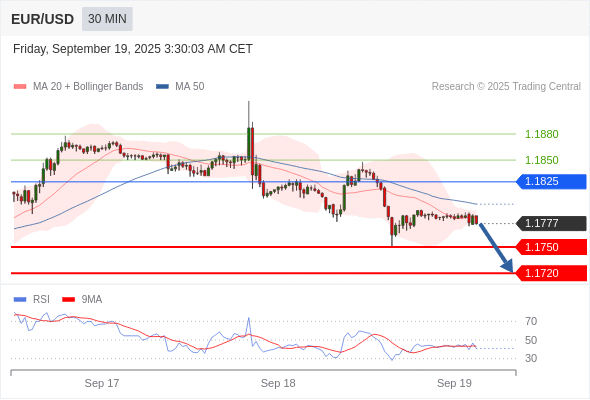The width and height of the screenshot is (590, 400).
Task: Select the 1.1750 support price tag
Action: tap(551, 247)
